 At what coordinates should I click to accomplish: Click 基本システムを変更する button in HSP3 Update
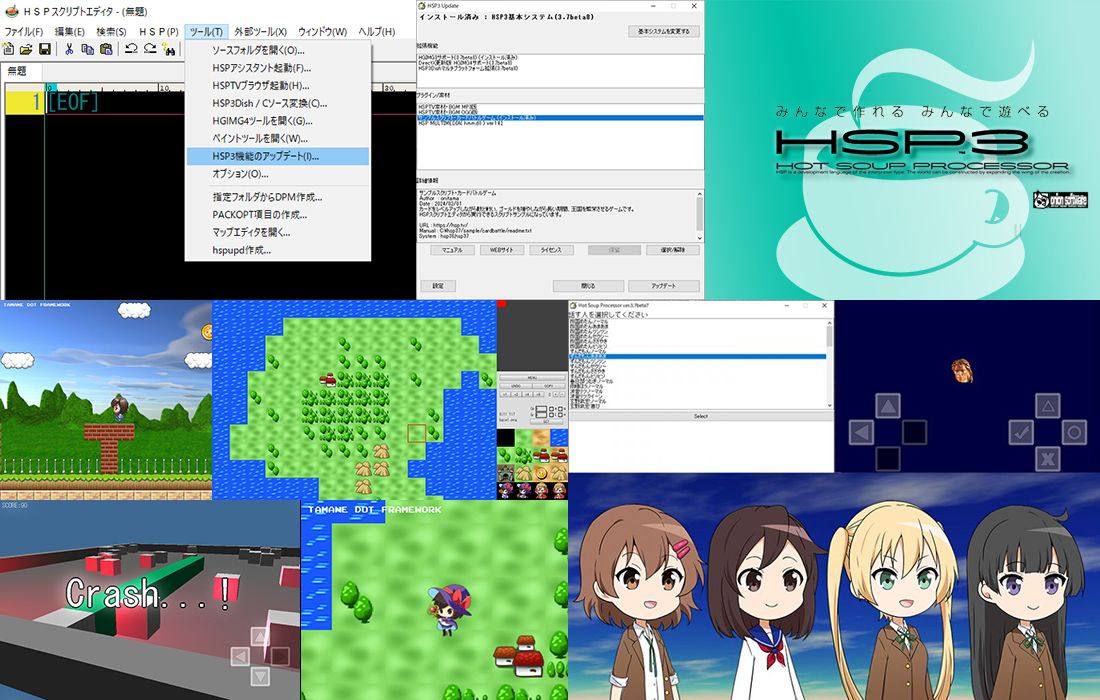664,32
